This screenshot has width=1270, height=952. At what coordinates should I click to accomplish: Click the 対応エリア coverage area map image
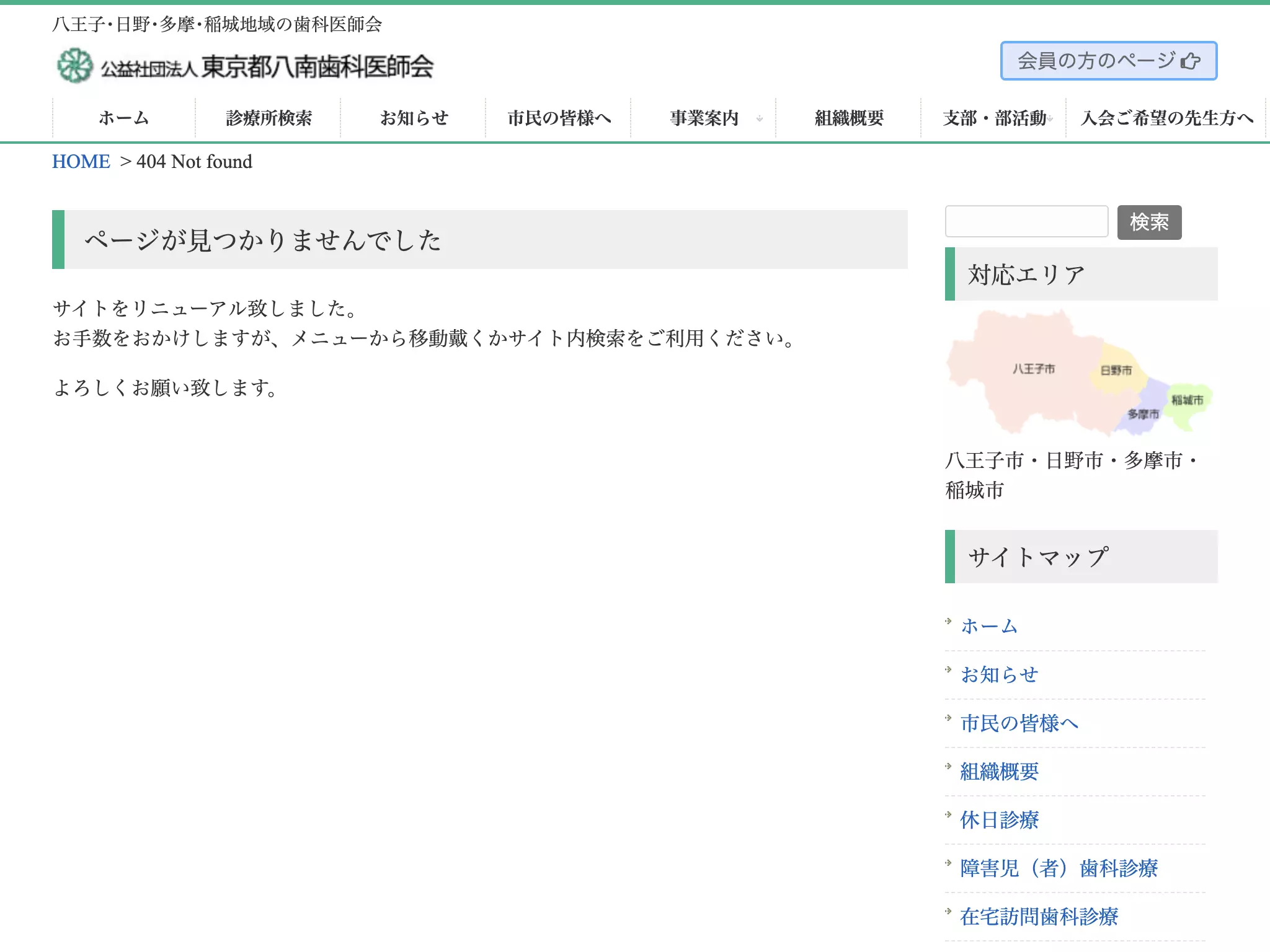coord(1079,372)
